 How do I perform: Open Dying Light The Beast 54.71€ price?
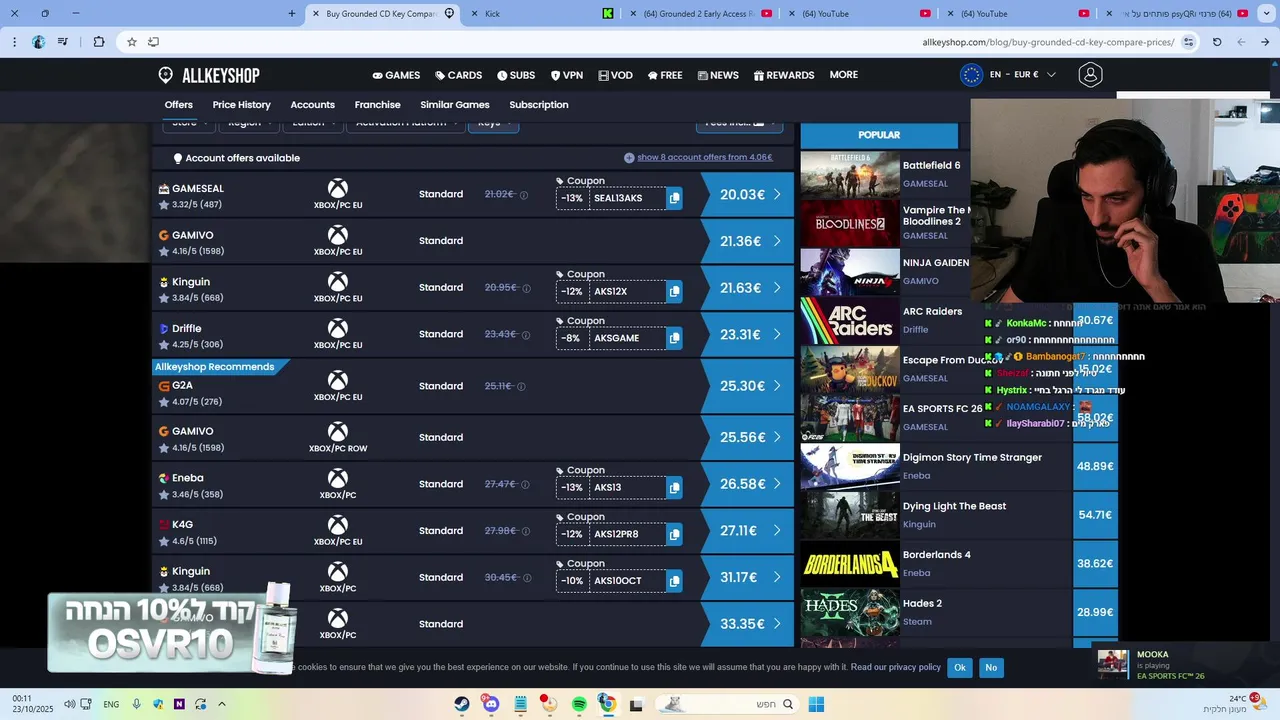[1095, 515]
